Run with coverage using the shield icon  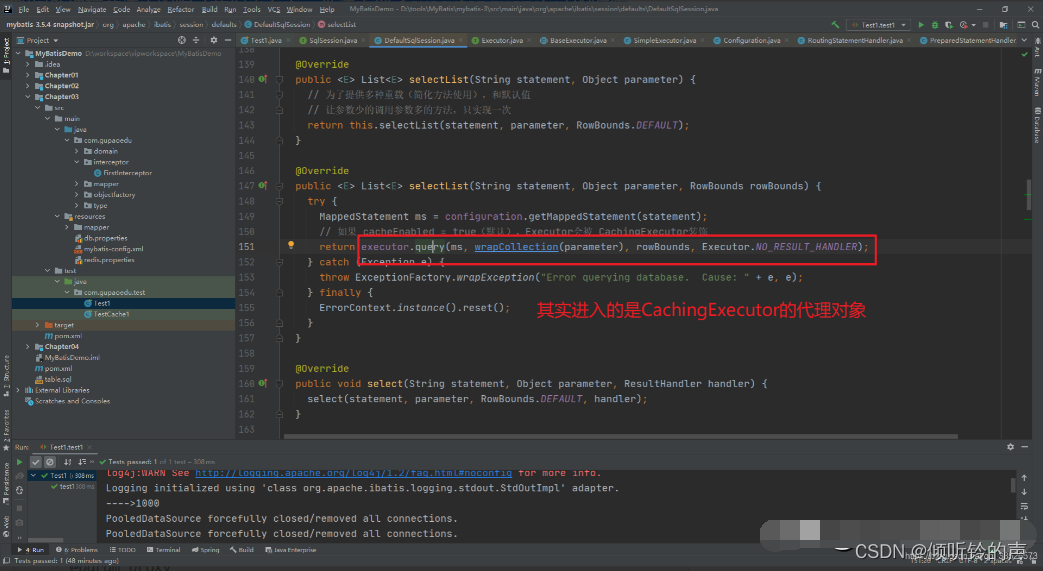tap(949, 25)
